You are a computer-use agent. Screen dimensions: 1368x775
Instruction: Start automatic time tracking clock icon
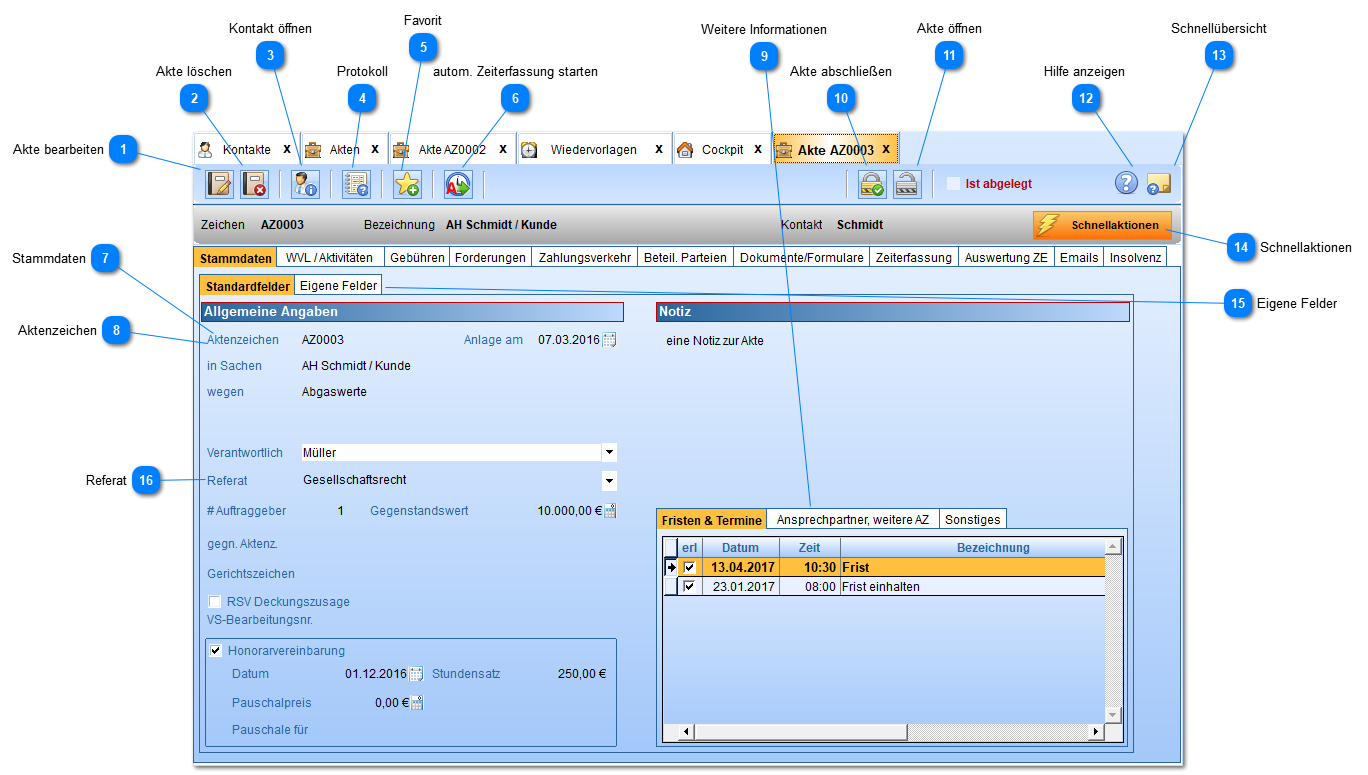(x=458, y=184)
